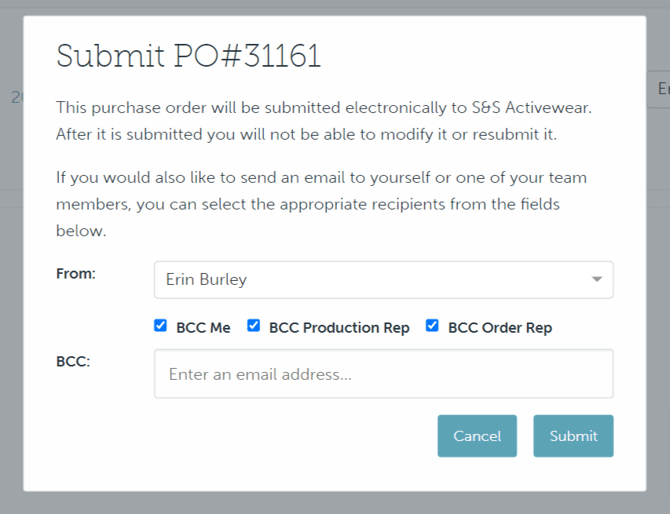670x514 pixels.
Task: Click the "BCC Me" label text
Action: (203, 327)
